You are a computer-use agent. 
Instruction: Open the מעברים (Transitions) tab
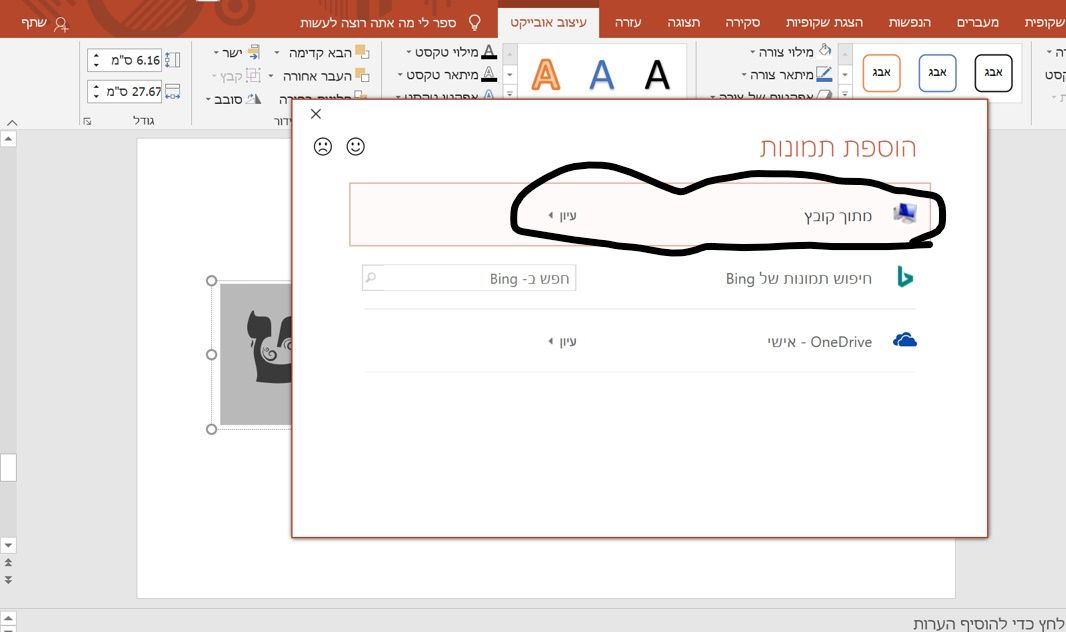(978, 22)
